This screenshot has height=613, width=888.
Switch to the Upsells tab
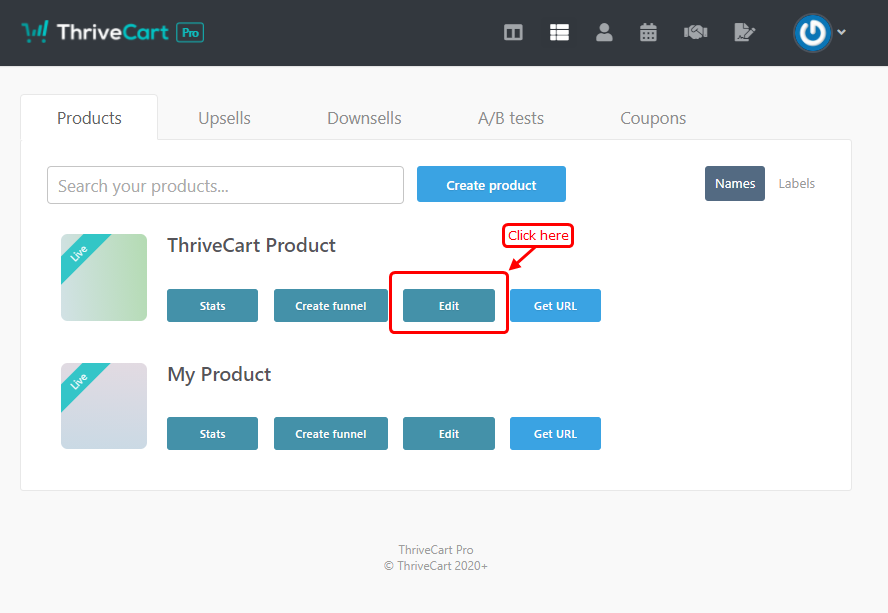point(224,118)
